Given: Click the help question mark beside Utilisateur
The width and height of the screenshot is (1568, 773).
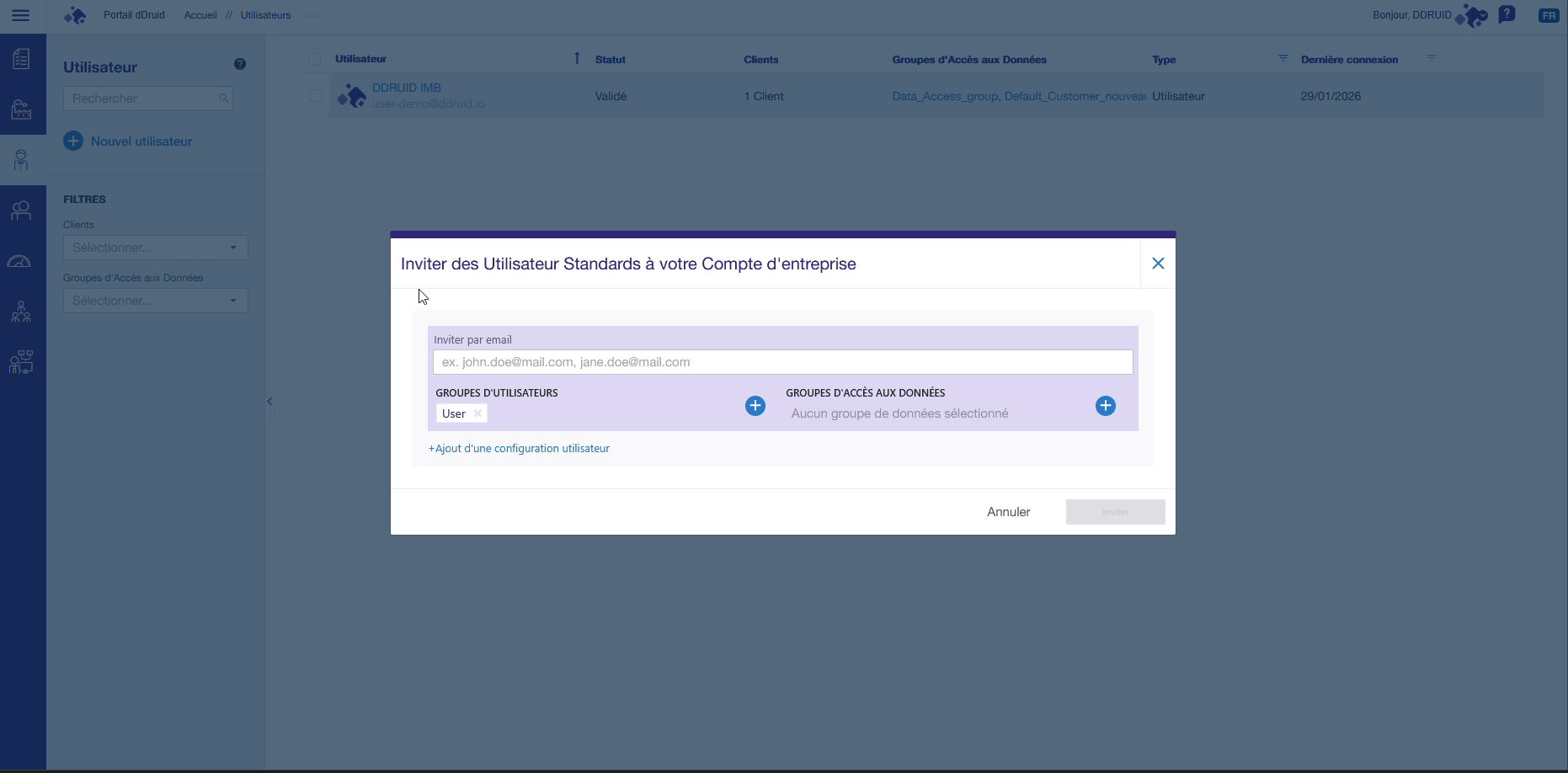Looking at the screenshot, I should 240,64.
